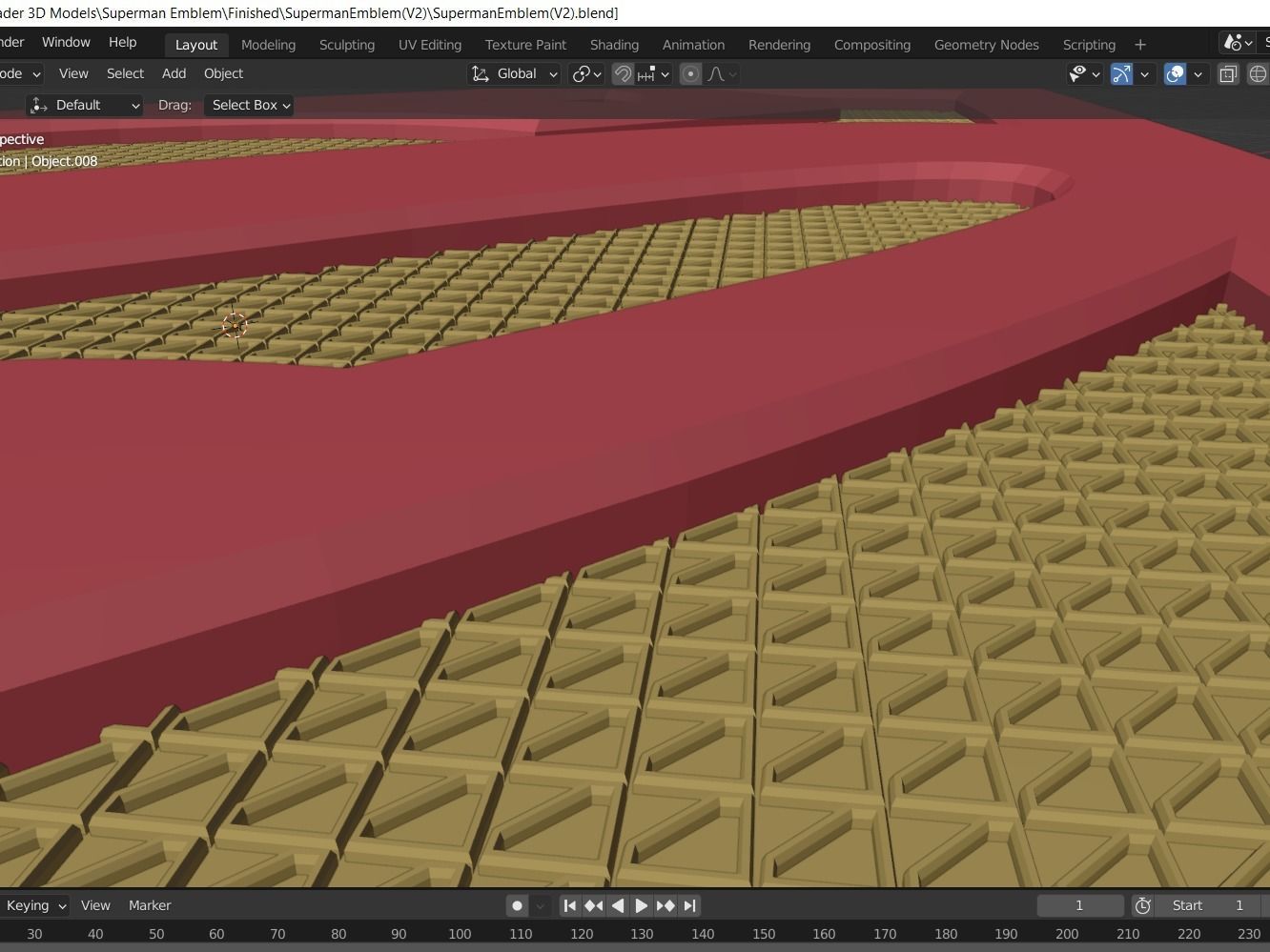The height and width of the screenshot is (952, 1270).
Task: Play the animation forward
Action: coord(641,905)
